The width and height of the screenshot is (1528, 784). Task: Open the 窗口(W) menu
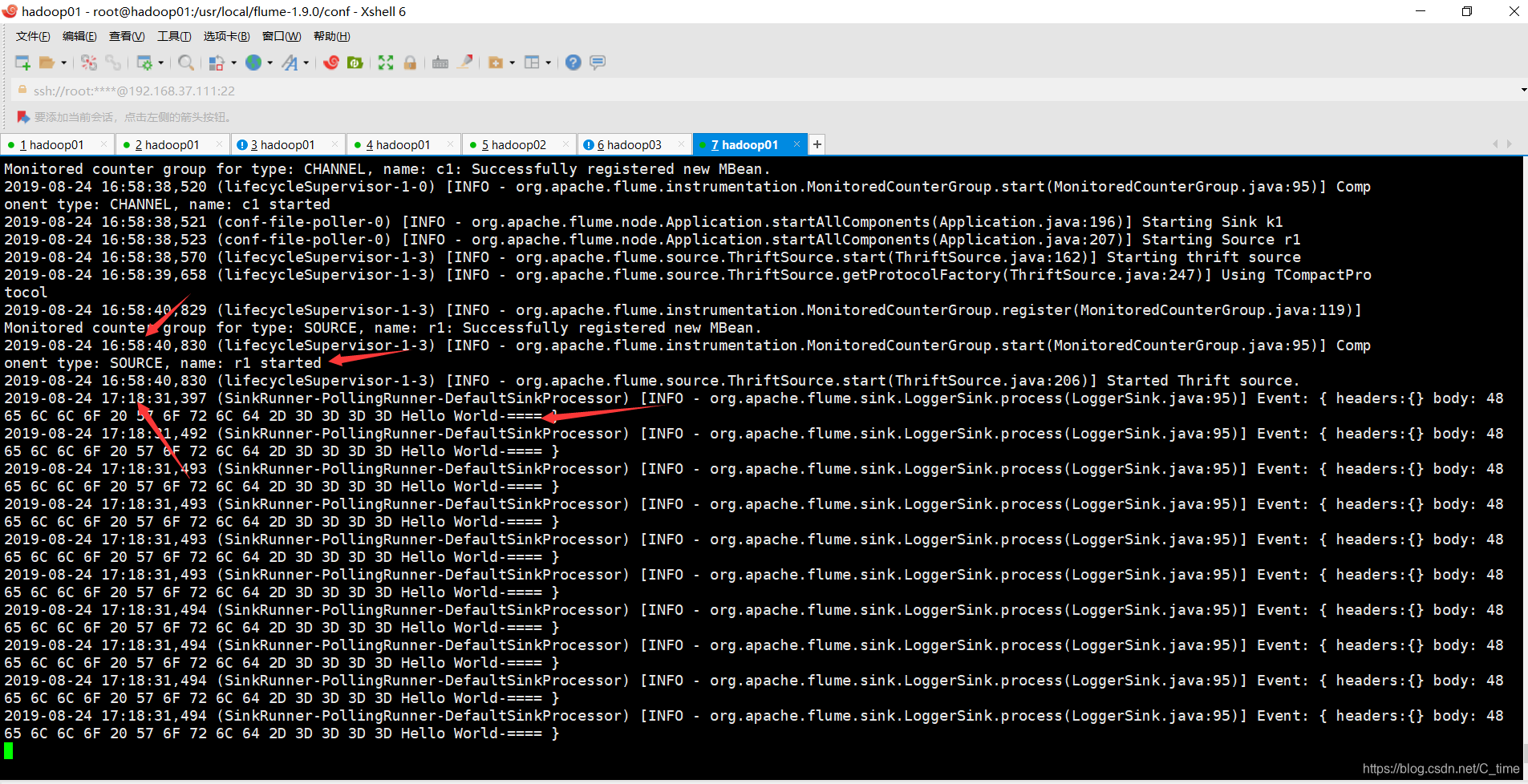[x=282, y=36]
